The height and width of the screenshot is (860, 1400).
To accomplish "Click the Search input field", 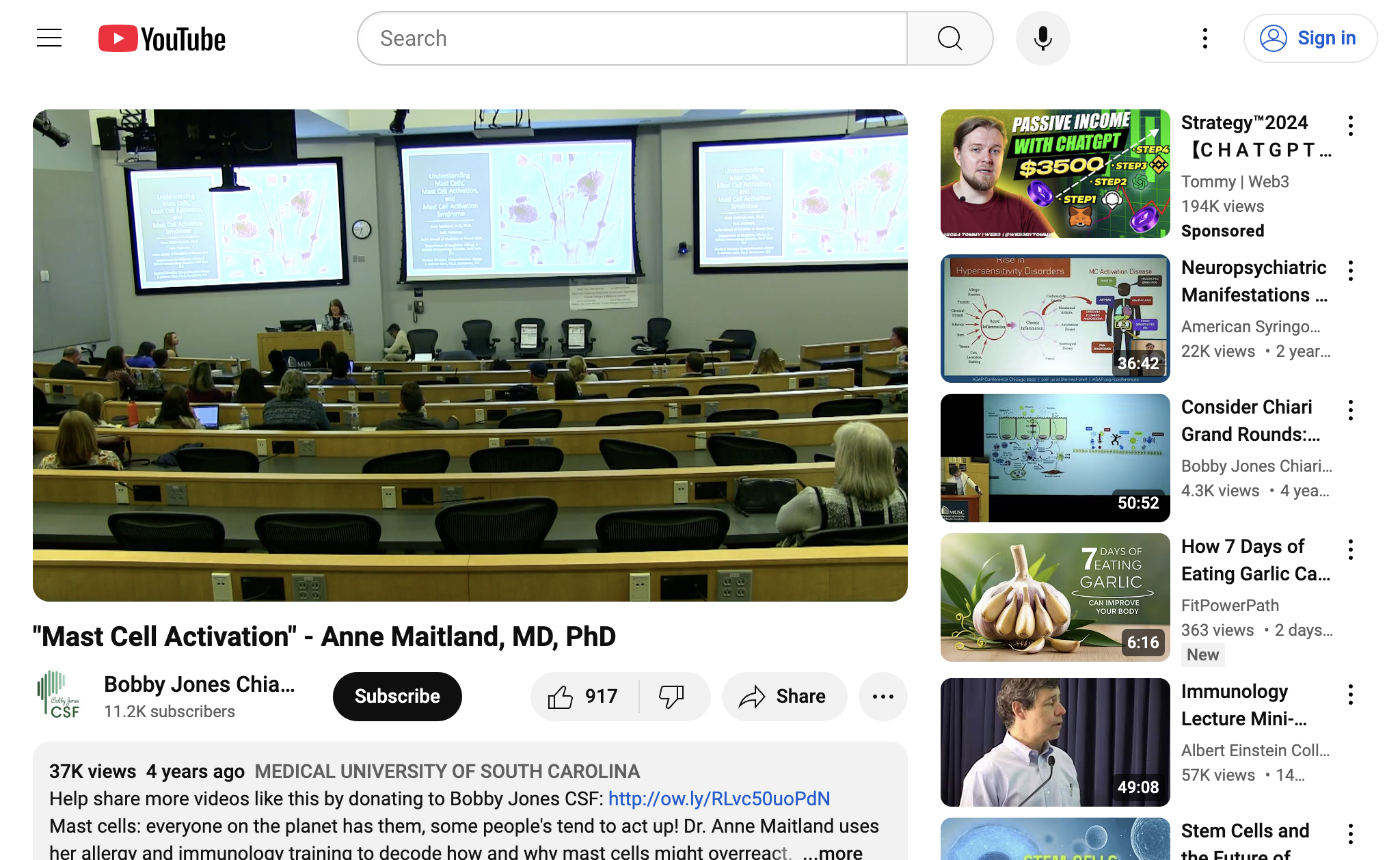I will 632,38.
